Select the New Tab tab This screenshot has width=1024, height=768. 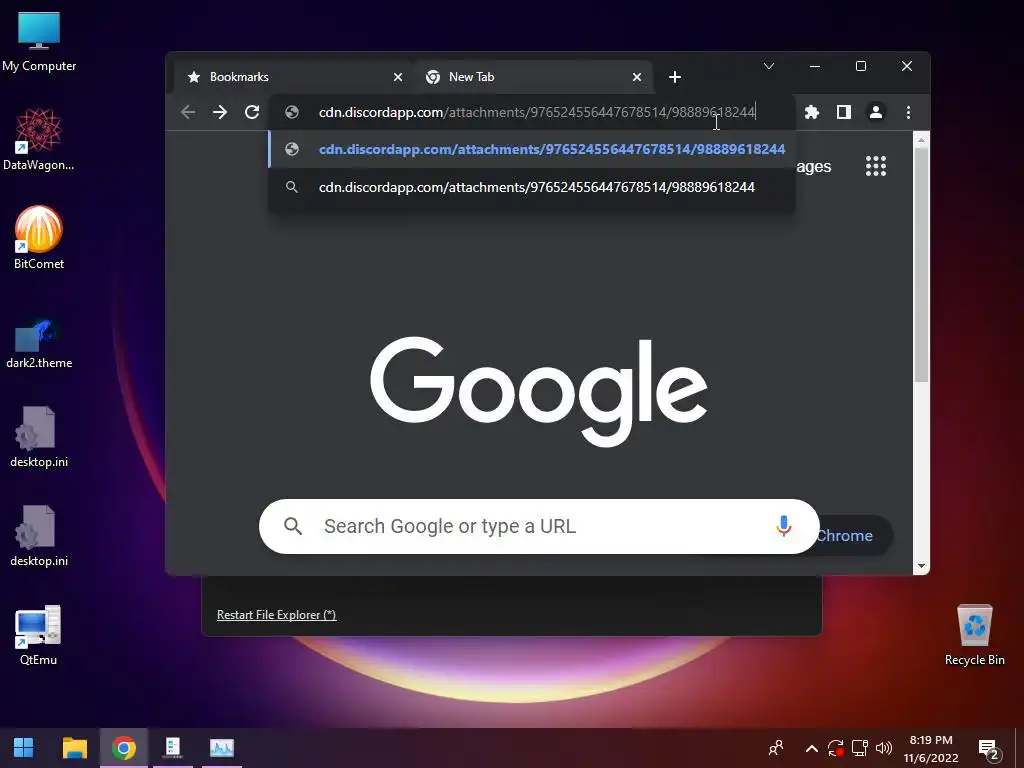point(532,77)
